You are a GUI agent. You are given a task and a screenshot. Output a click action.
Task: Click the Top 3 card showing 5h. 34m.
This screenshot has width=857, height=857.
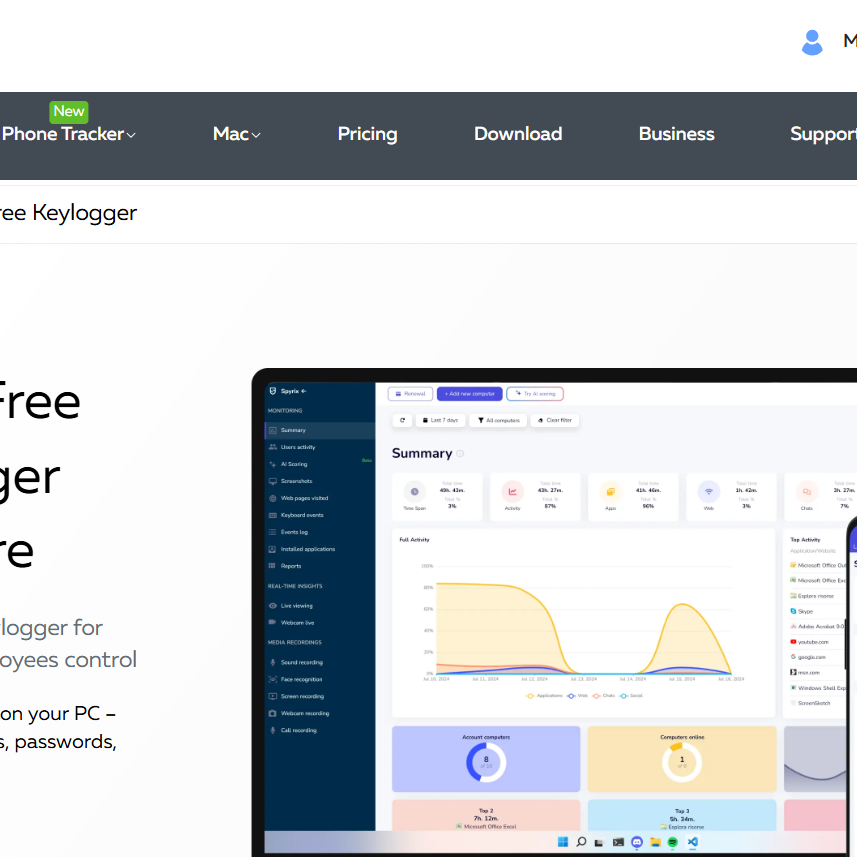[682, 816]
